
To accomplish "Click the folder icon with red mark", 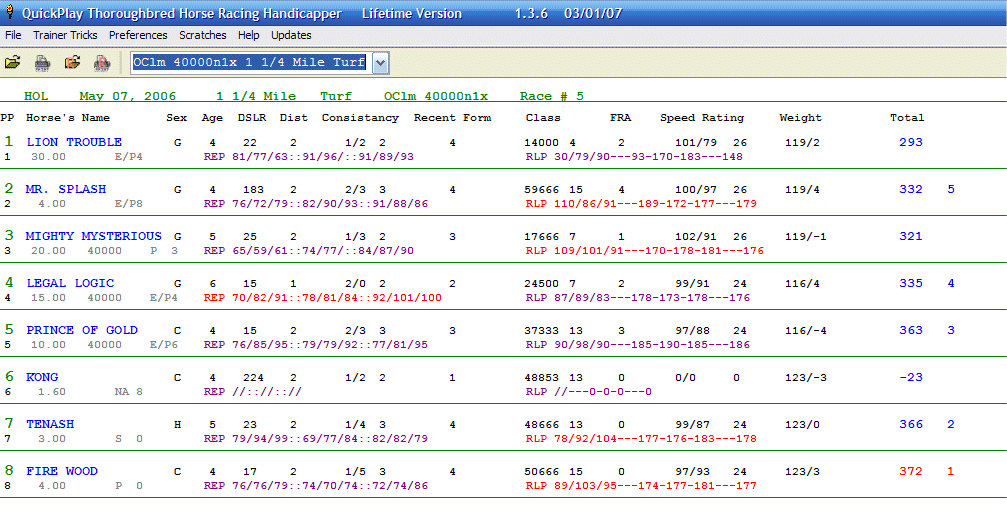I will (x=72, y=63).
